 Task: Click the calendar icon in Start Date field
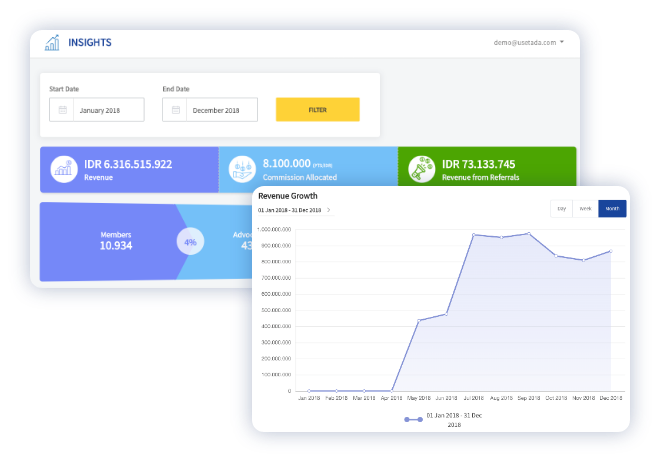click(62, 109)
